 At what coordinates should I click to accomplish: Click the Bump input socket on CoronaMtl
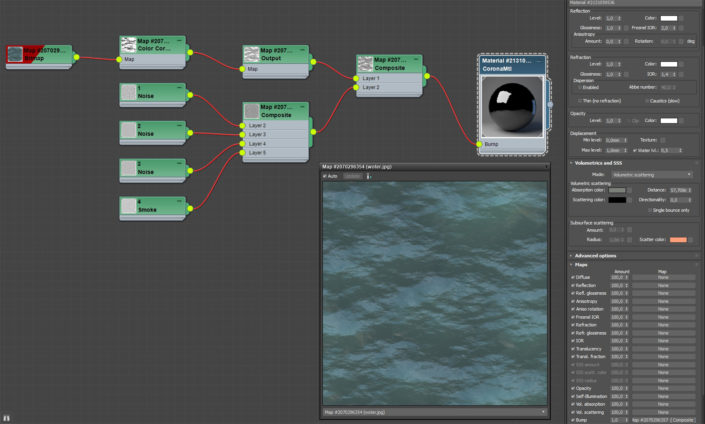tap(478, 145)
